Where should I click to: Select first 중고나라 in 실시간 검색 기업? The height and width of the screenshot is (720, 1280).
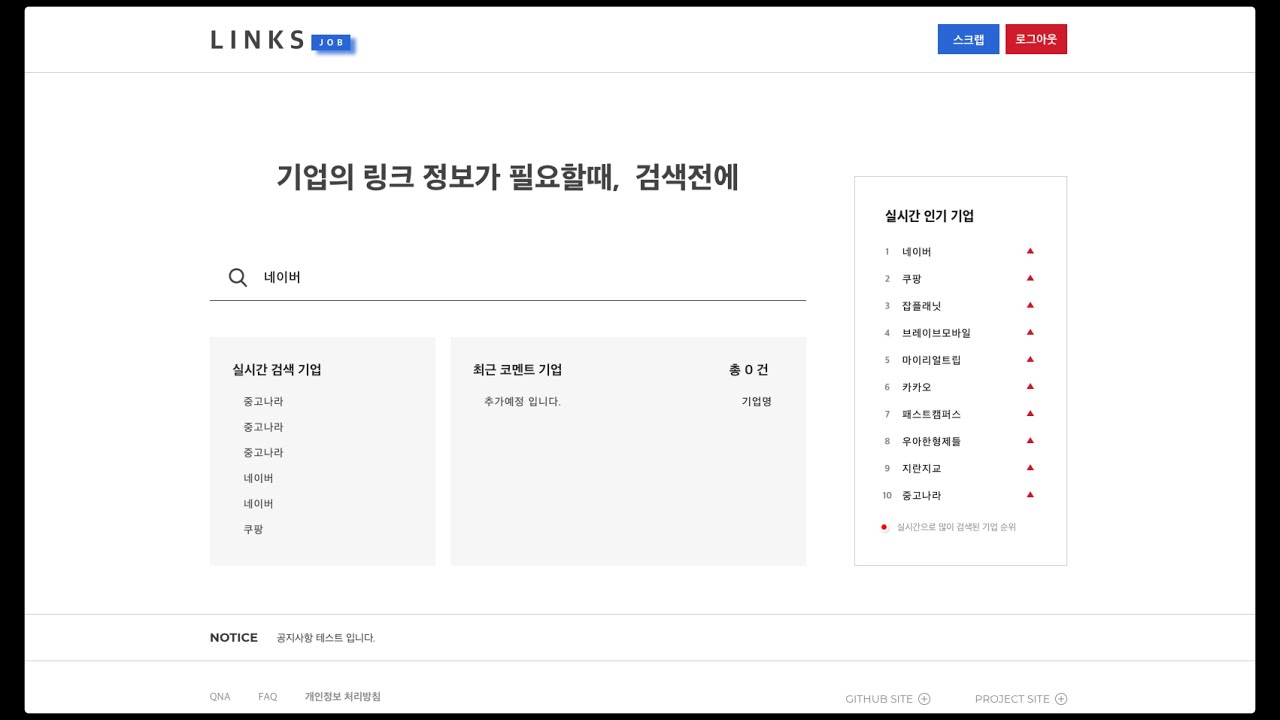pyautogui.click(x=263, y=401)
